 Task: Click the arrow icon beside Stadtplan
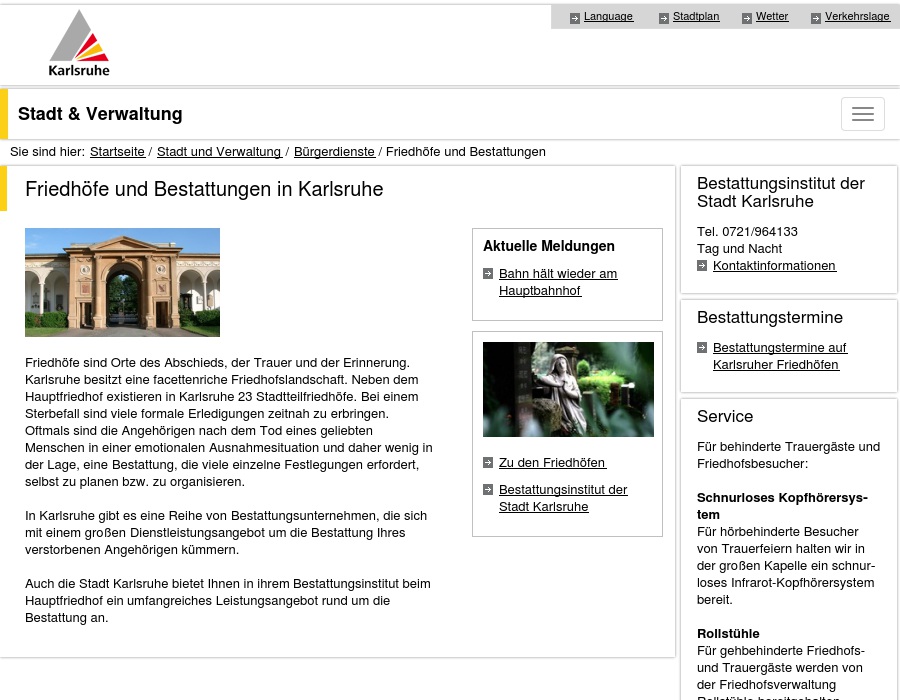[x=664, y=18]
